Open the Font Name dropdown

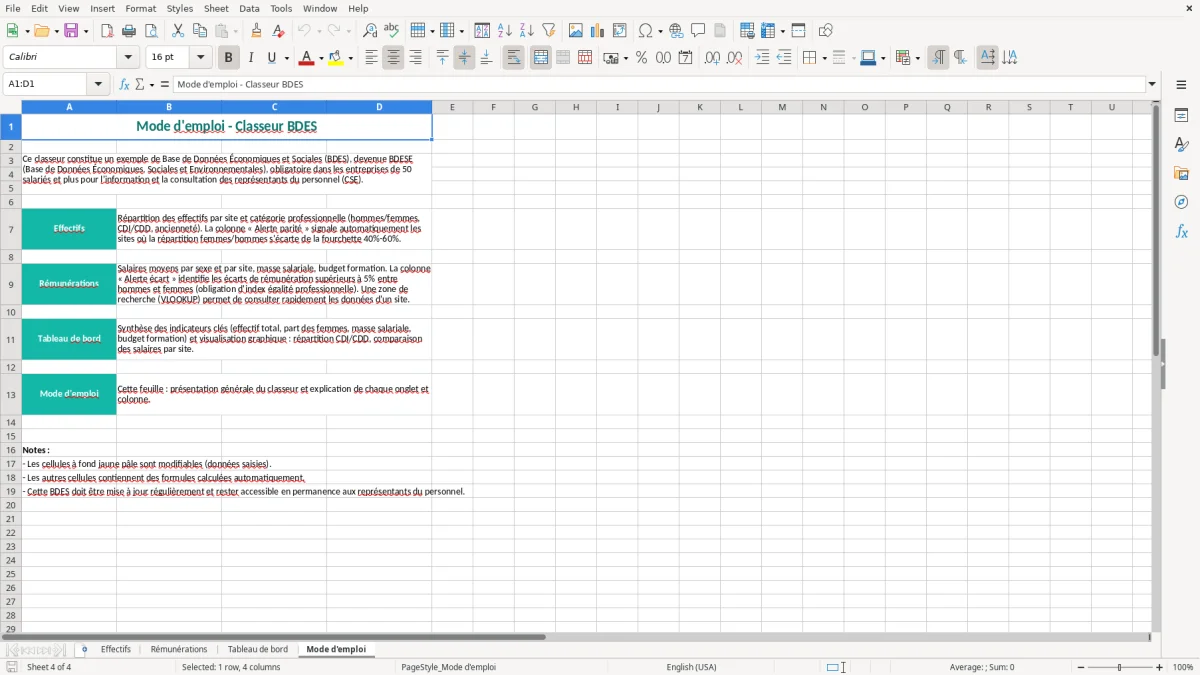click(127, 58)
